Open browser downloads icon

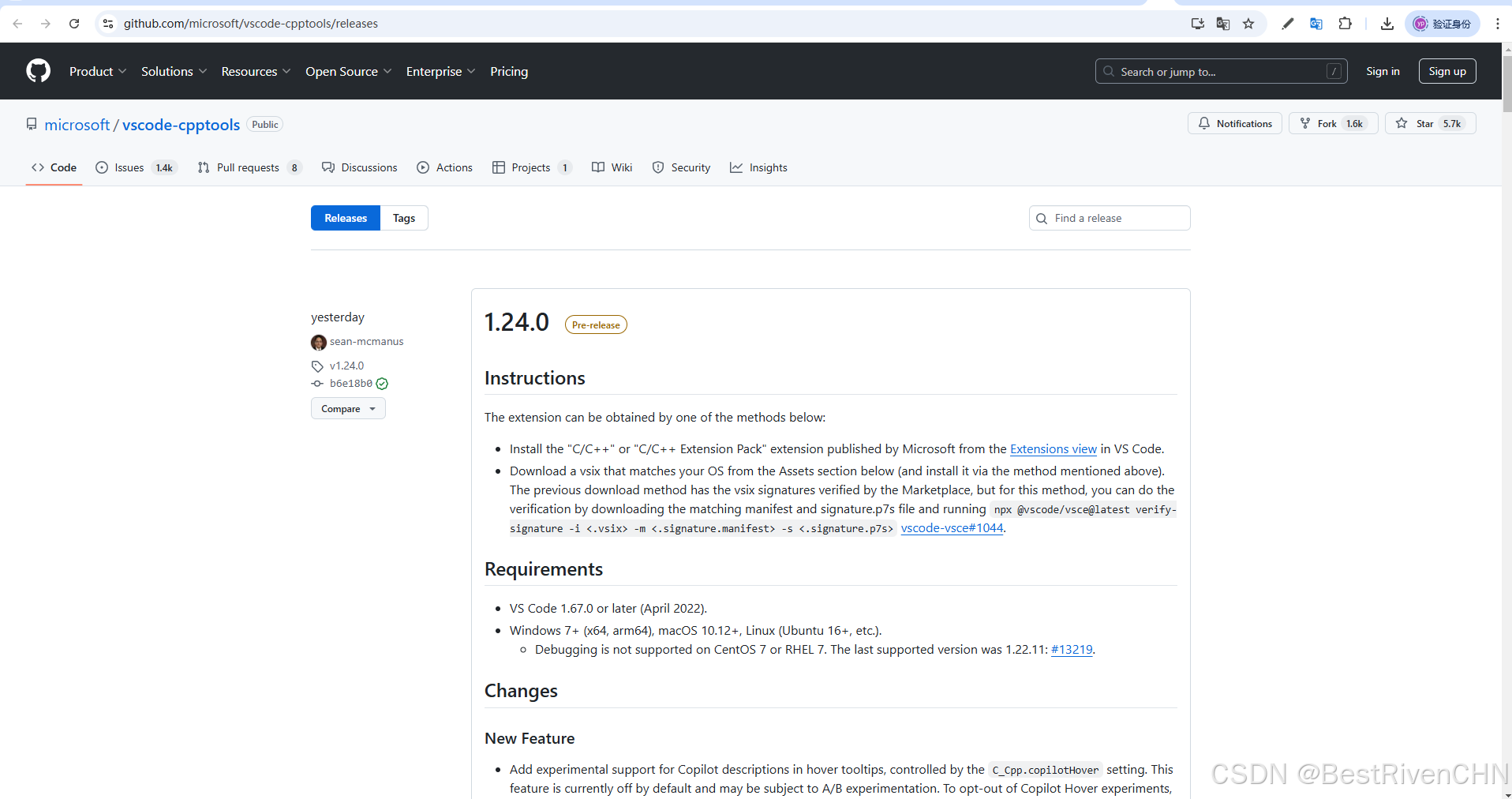(x=1387, y=24)
